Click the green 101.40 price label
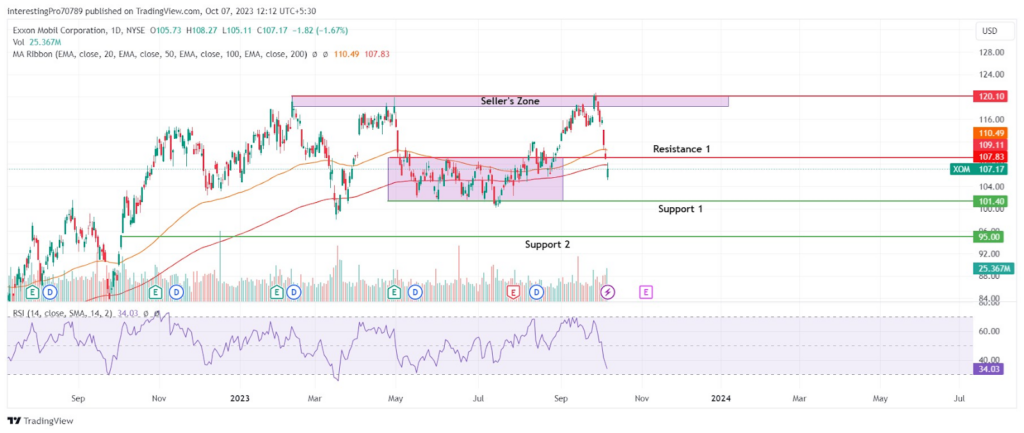 [x=991, y=201]
